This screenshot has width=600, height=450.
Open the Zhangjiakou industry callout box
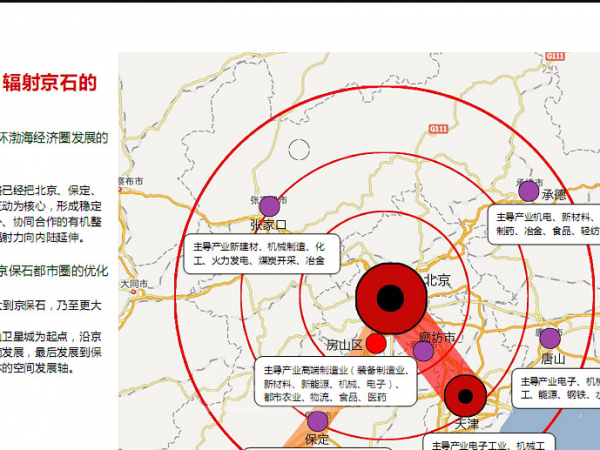click(262, 254)
